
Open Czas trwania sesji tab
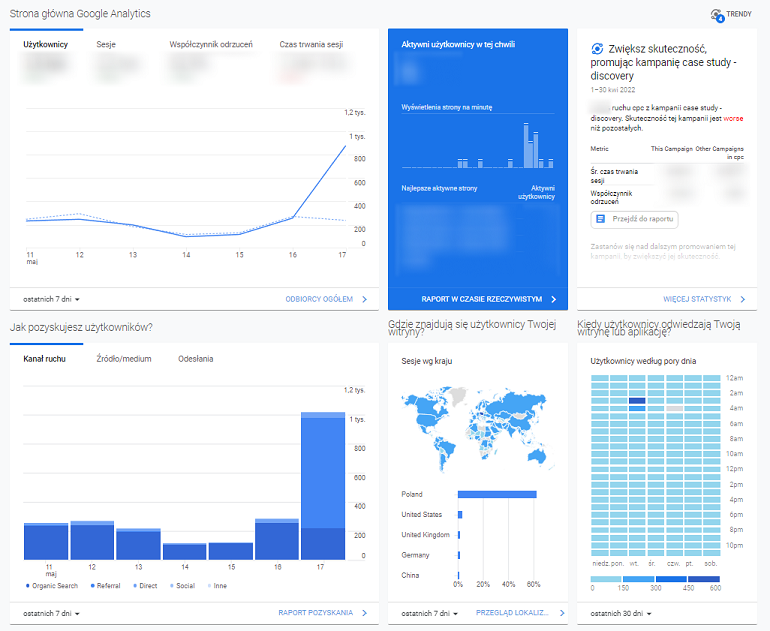tap(311, 45)
